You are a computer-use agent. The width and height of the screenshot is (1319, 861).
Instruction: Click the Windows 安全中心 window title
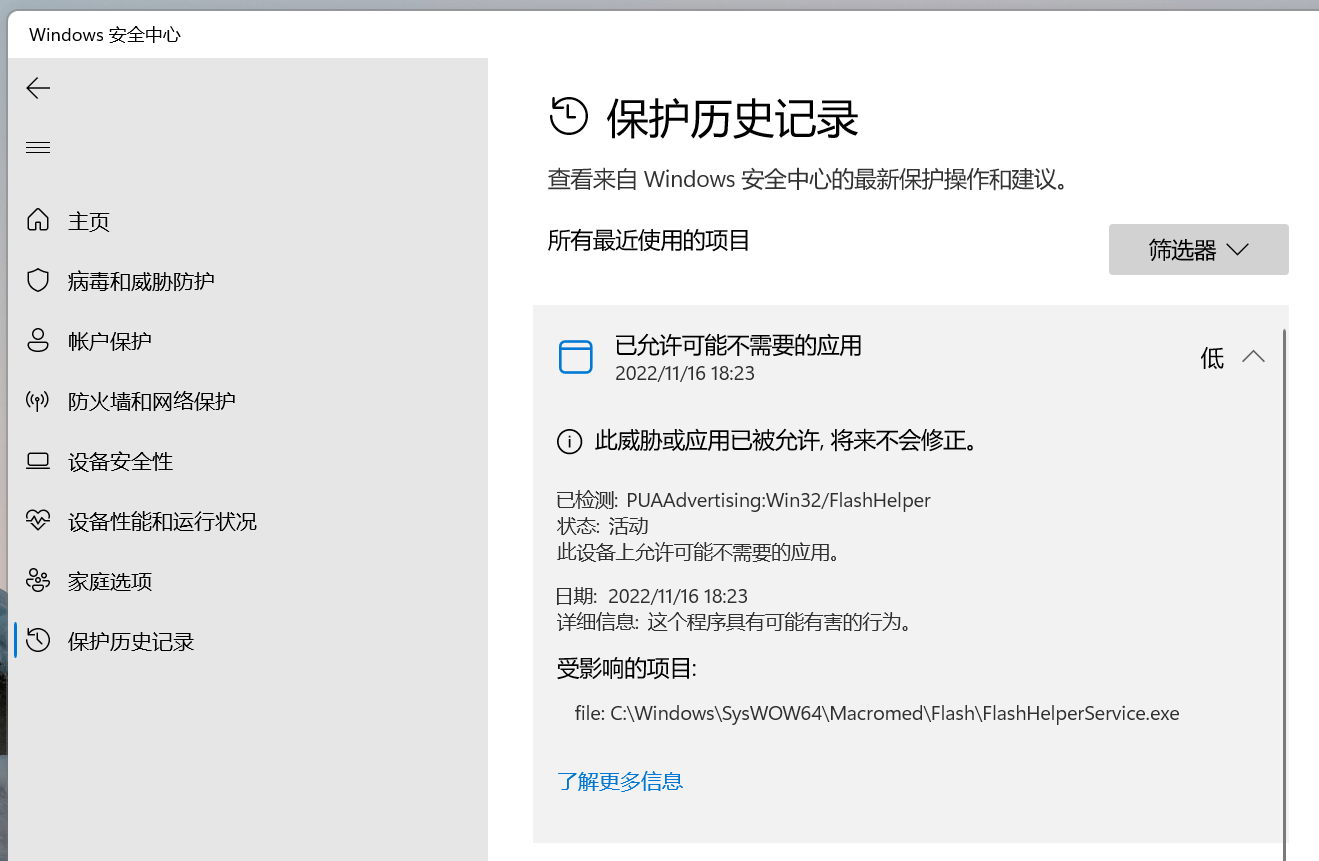[x=105, y=35]
